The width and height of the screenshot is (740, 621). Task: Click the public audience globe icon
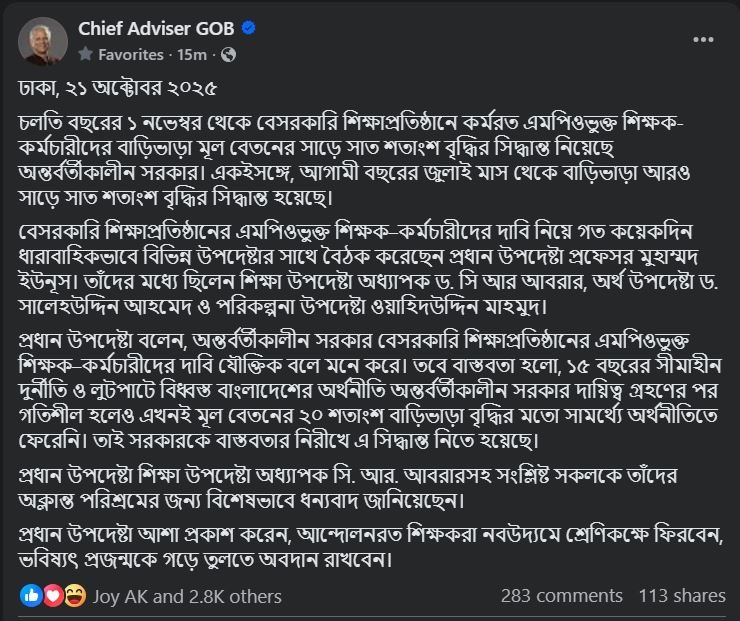click(x=229, y=53)
